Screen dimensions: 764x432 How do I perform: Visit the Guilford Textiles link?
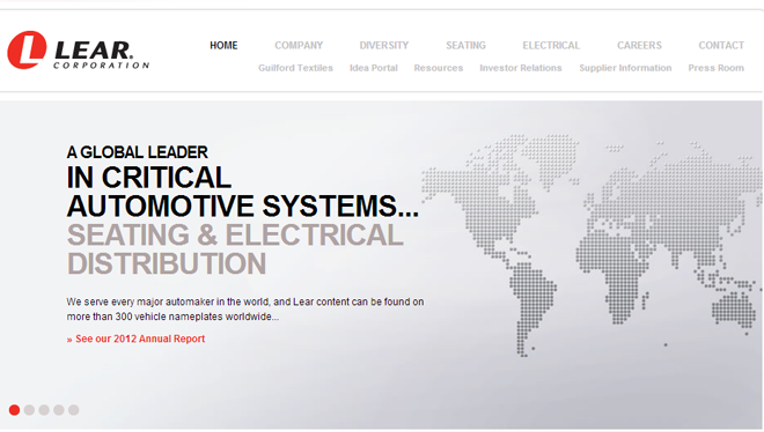tap(296, 68)
